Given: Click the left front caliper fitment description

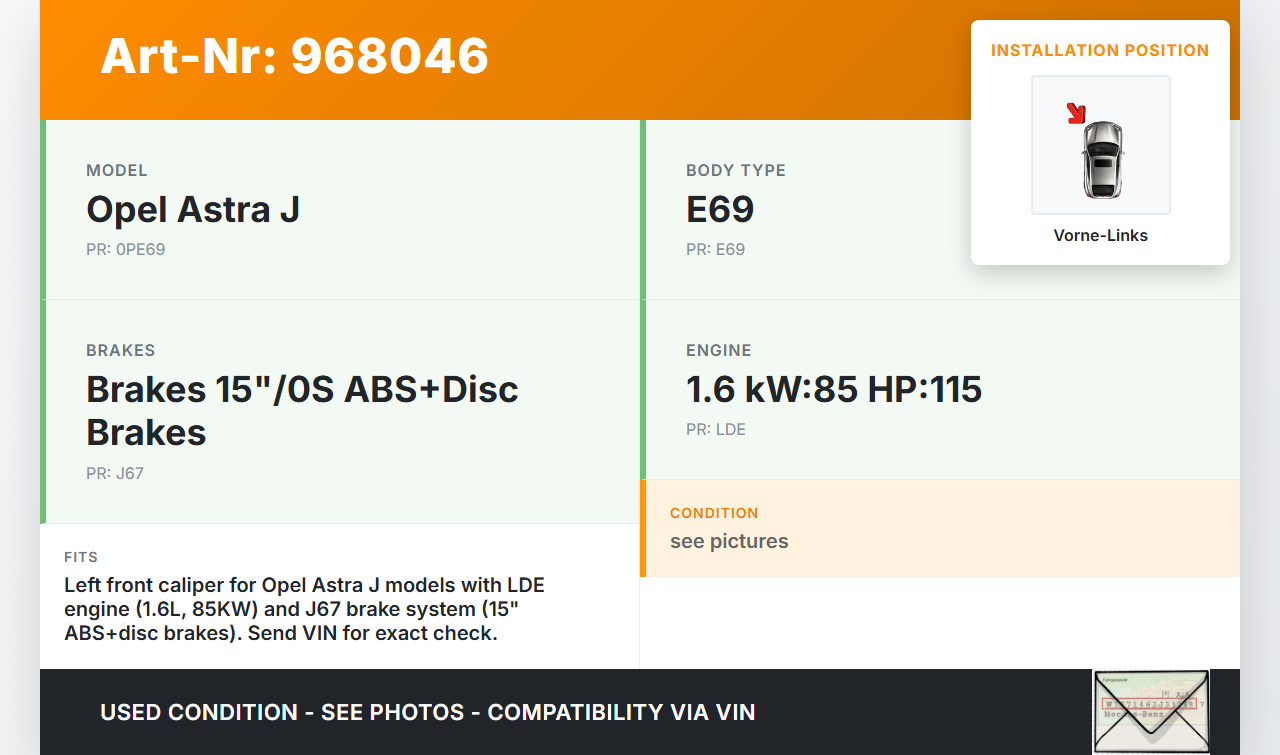Looking at the screenshot, I should (304, 609).
